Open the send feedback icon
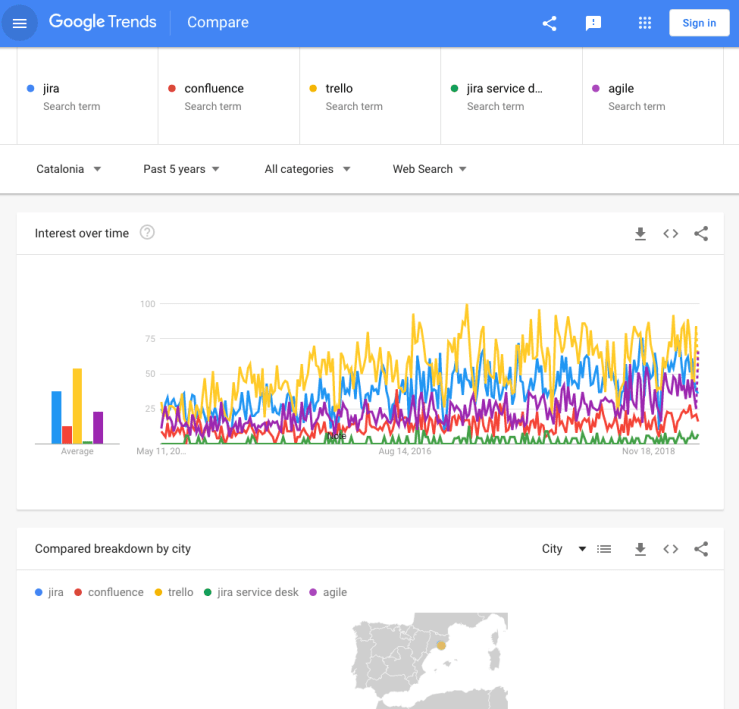 point(594,23)
